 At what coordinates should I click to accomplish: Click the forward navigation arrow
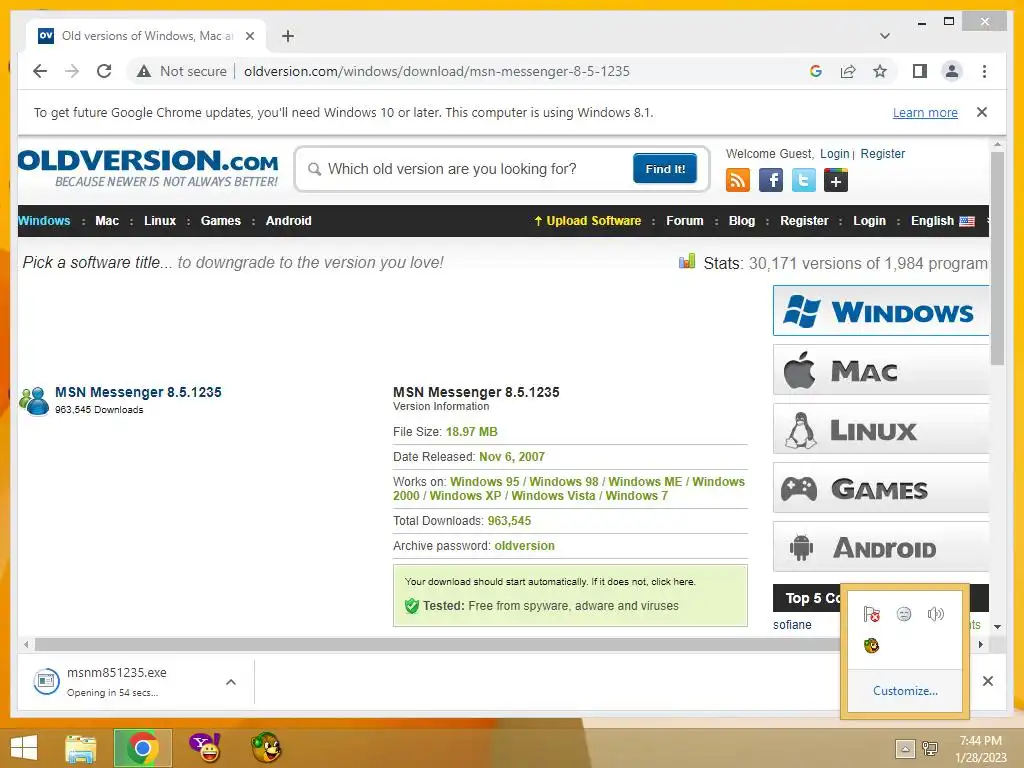point(72,71)
